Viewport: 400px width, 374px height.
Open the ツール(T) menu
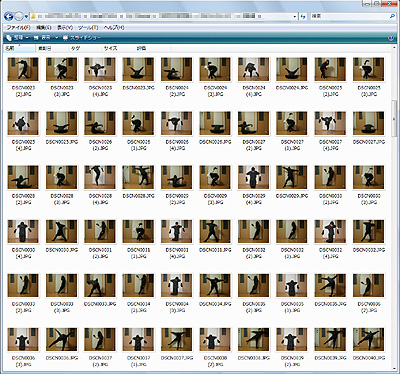[88, 28]
